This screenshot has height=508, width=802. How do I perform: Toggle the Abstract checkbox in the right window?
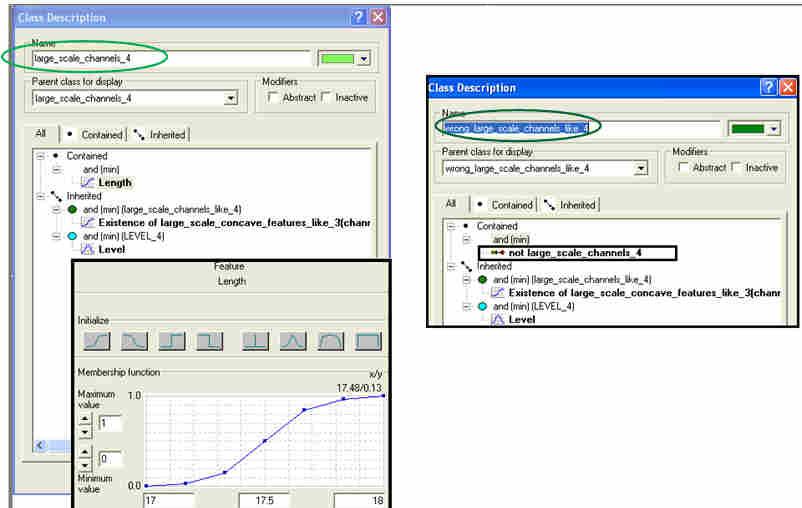(x=683, y=167)
